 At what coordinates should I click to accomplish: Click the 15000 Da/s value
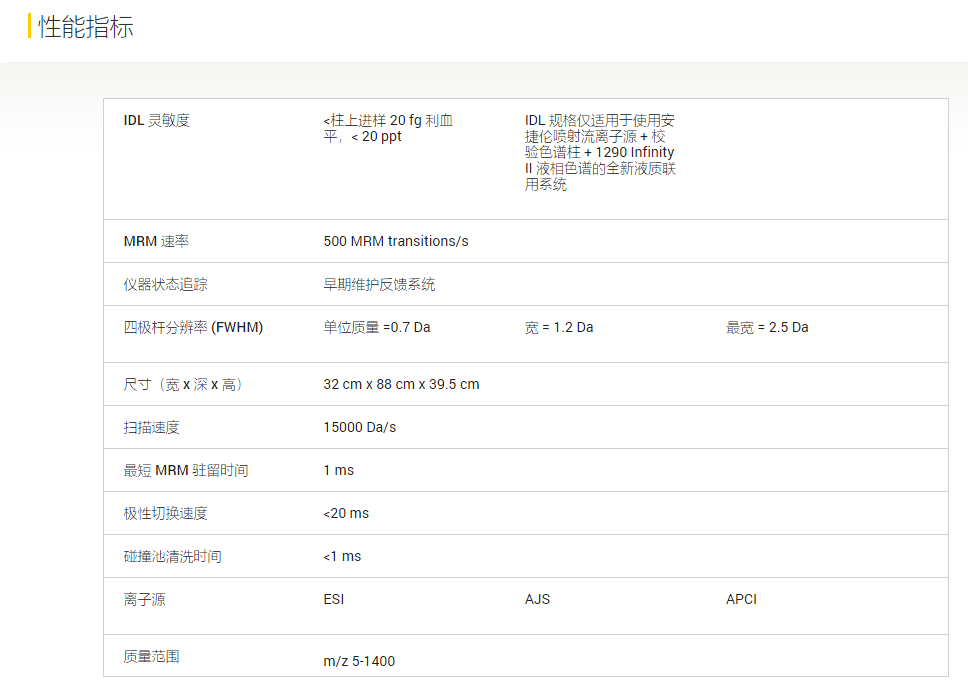click(x=360, y=427)
